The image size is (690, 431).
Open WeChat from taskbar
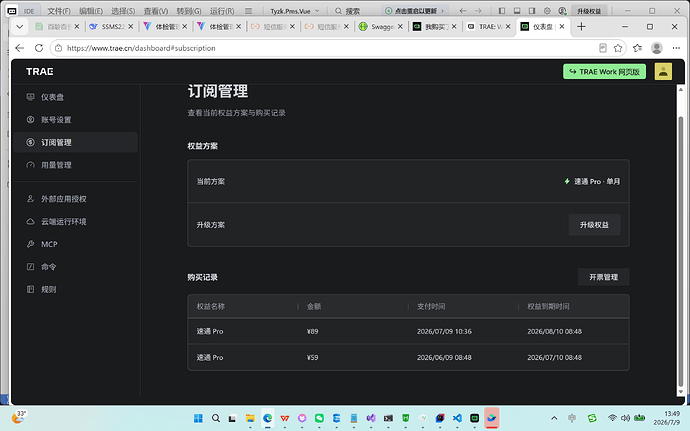[x=319, y=418]
